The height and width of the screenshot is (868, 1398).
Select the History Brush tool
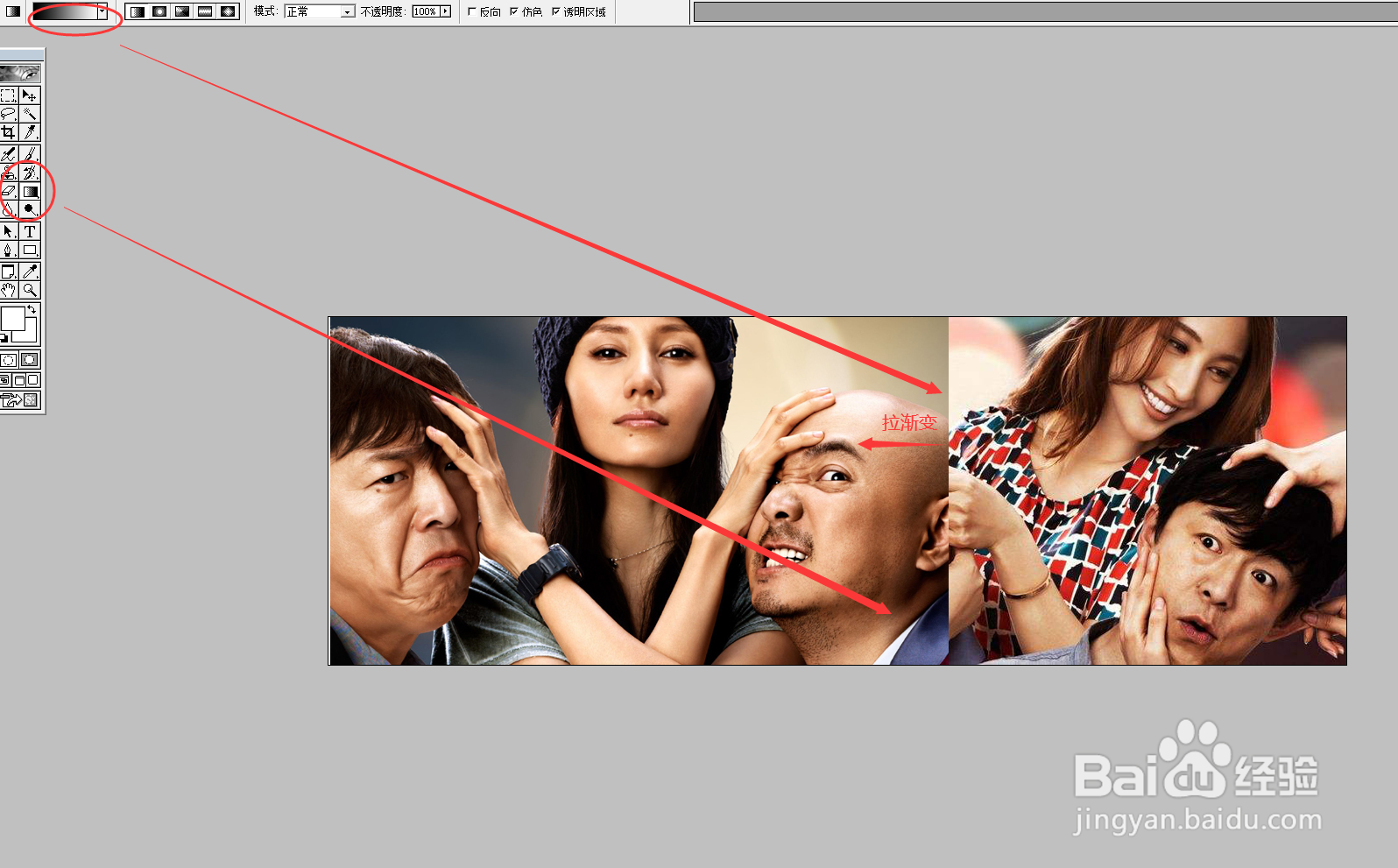point(30,173)
